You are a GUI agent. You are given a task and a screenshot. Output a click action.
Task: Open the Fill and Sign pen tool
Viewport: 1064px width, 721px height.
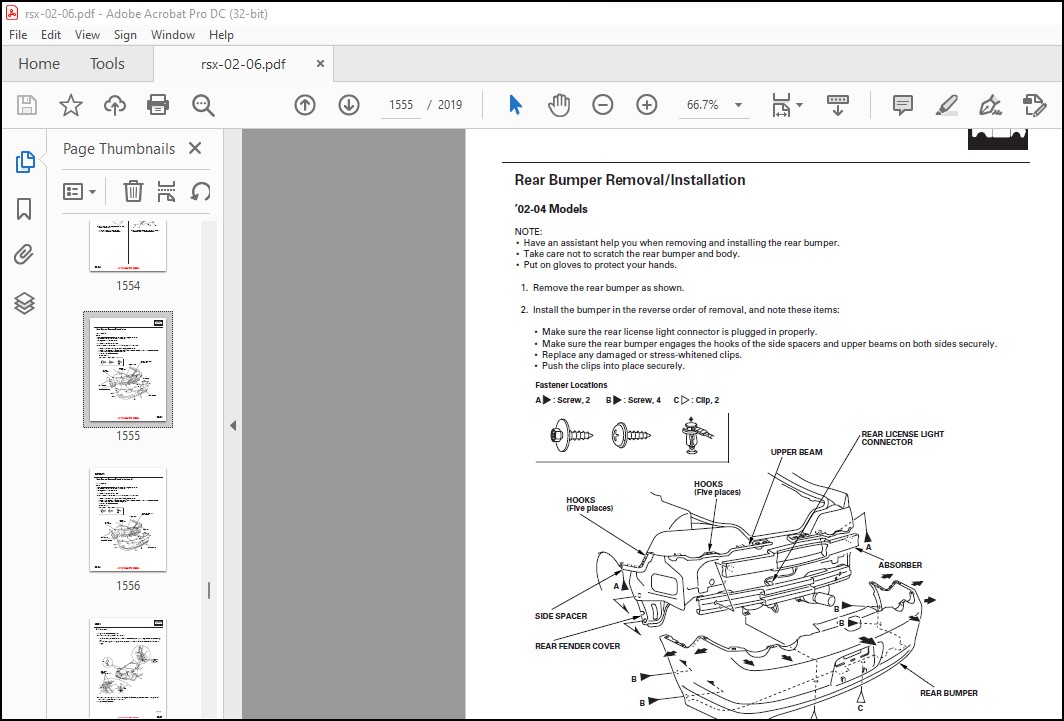point(990,105)
